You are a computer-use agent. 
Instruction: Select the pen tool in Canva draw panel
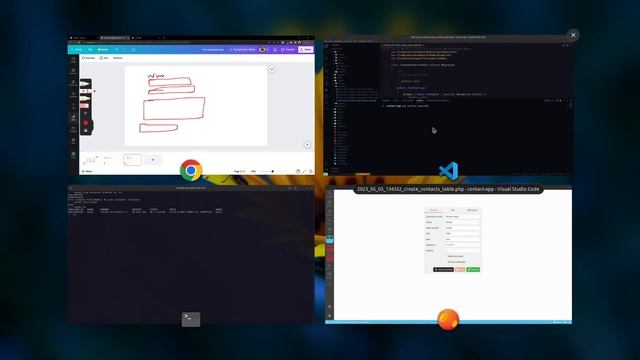click(85, 84)
